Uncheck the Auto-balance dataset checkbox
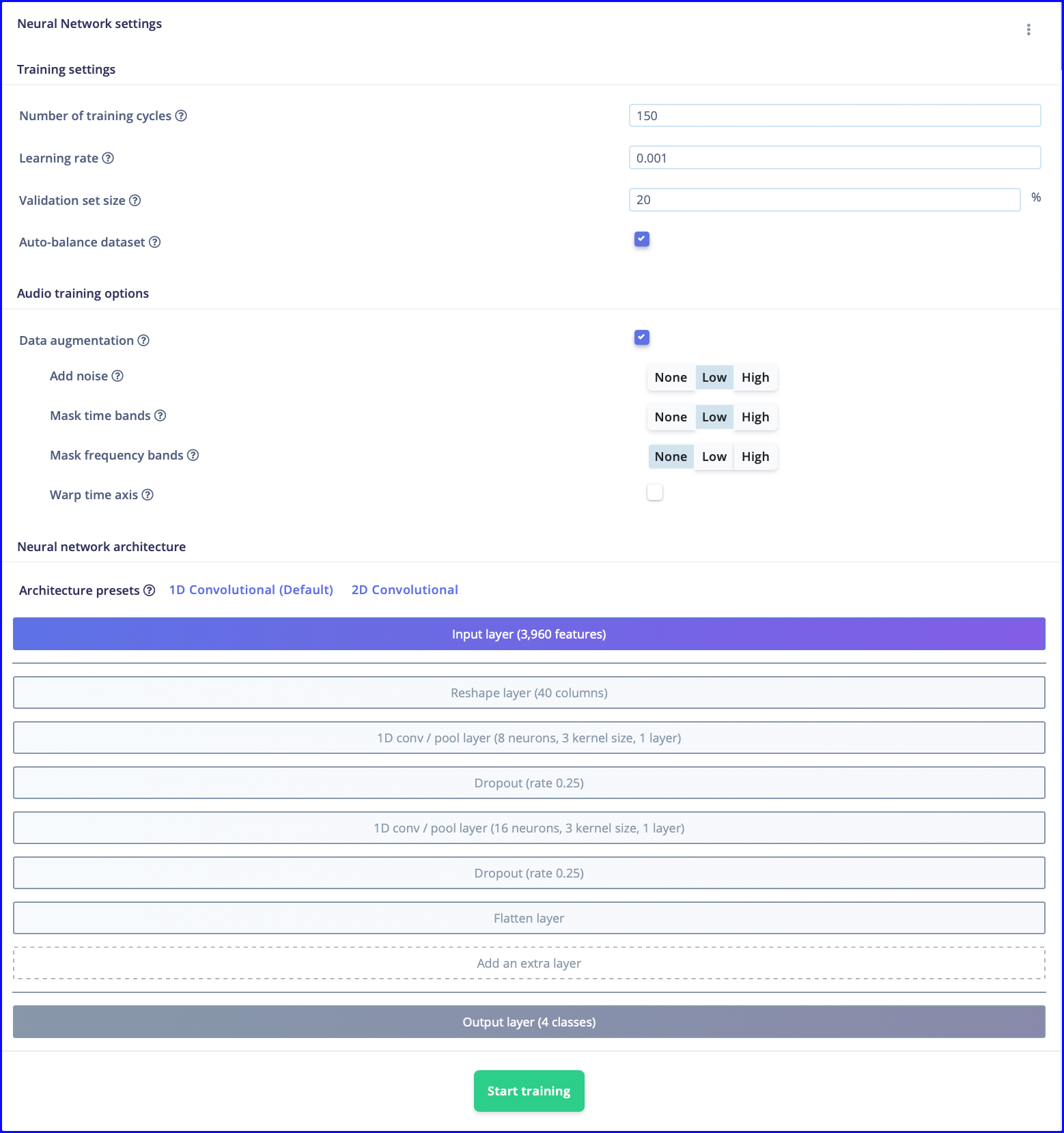The image size is (1064, 1133). [642, 239]
